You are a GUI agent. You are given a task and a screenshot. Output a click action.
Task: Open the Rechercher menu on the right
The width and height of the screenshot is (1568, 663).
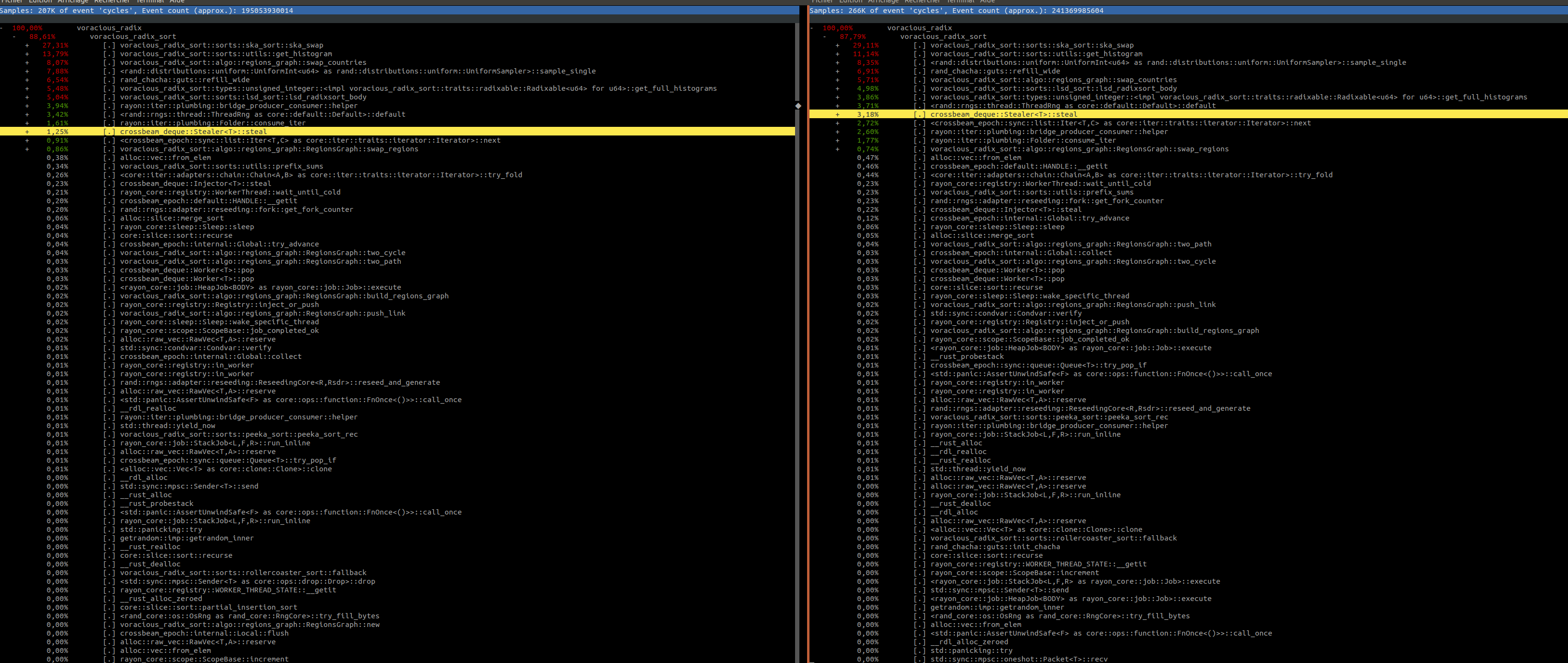tap(923, 2)
